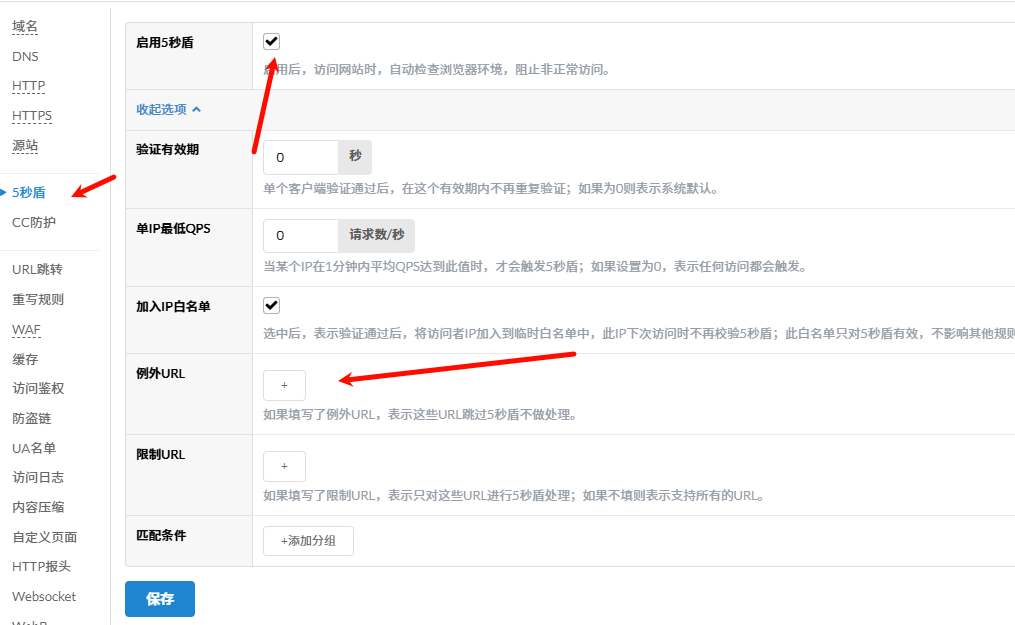Open the HTTPS settings section
The image size is (1015, 625).
pyautogui.click(x=32, y=116)
